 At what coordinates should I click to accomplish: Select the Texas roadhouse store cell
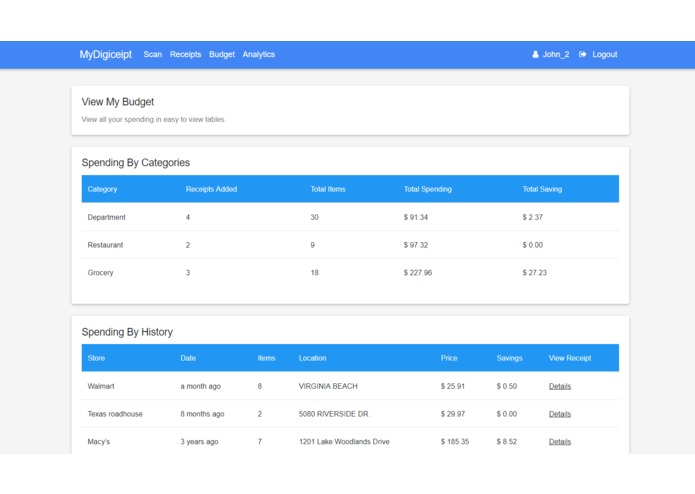tap(115, 414)
